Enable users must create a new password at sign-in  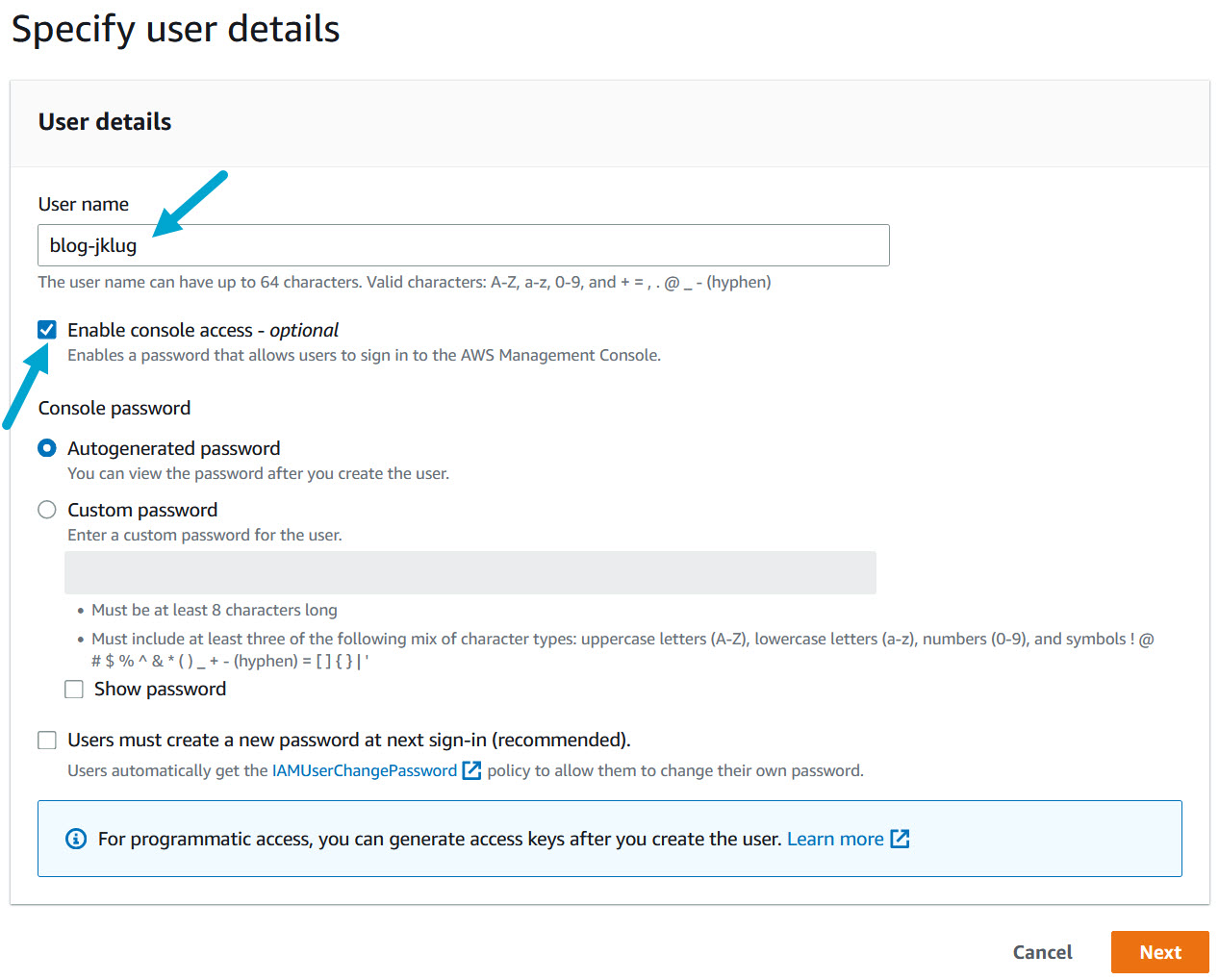46,740
